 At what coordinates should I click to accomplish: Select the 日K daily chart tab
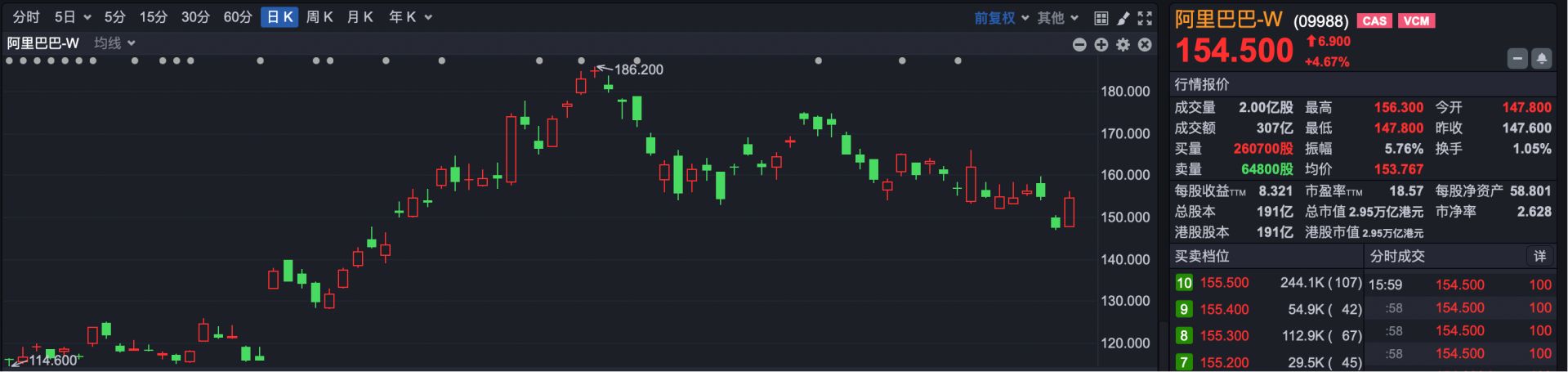pyautogui.click(x=279, y=17)
